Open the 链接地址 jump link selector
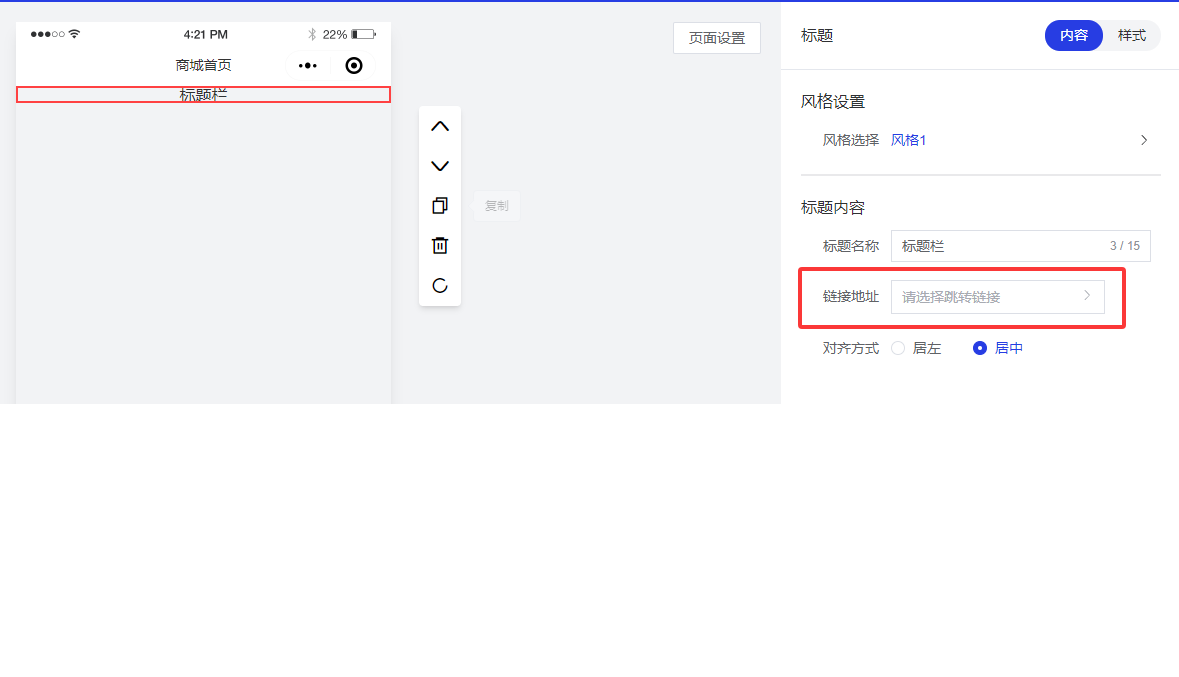This screenshot has width=1179, height=677. (x=997, y=297)
